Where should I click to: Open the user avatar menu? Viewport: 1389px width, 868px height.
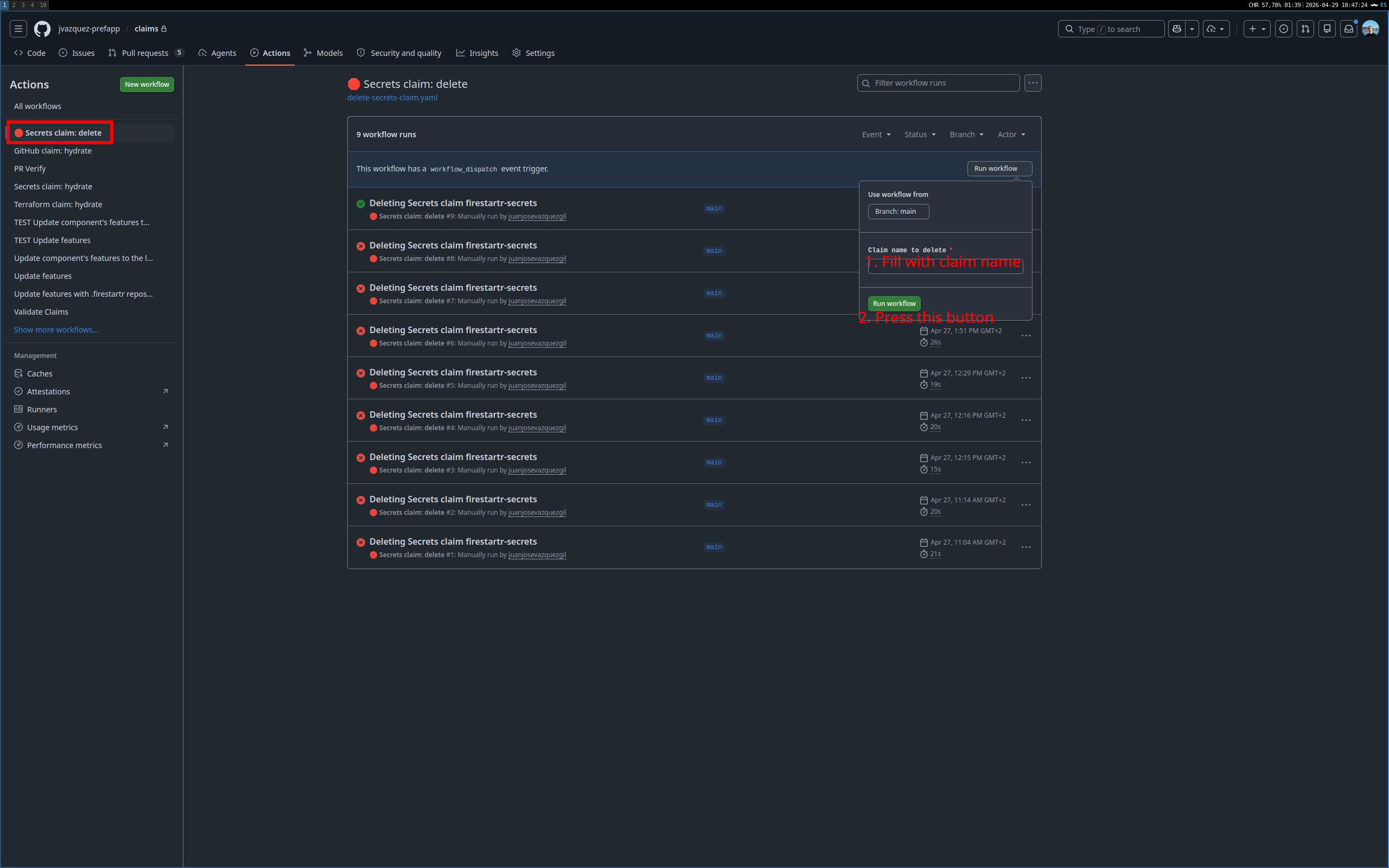[x=1371, y=29]
